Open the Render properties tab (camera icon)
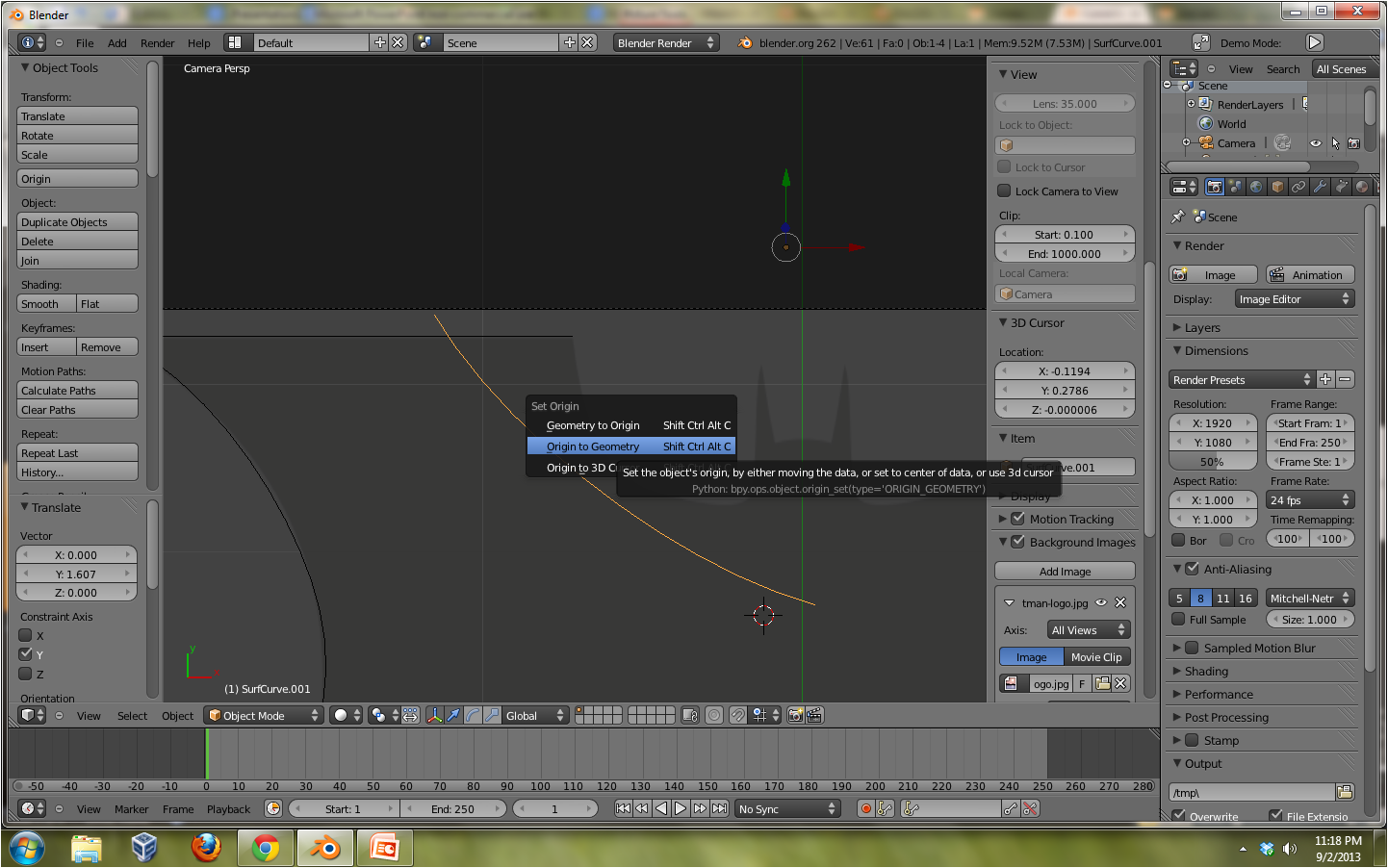 1215,187
